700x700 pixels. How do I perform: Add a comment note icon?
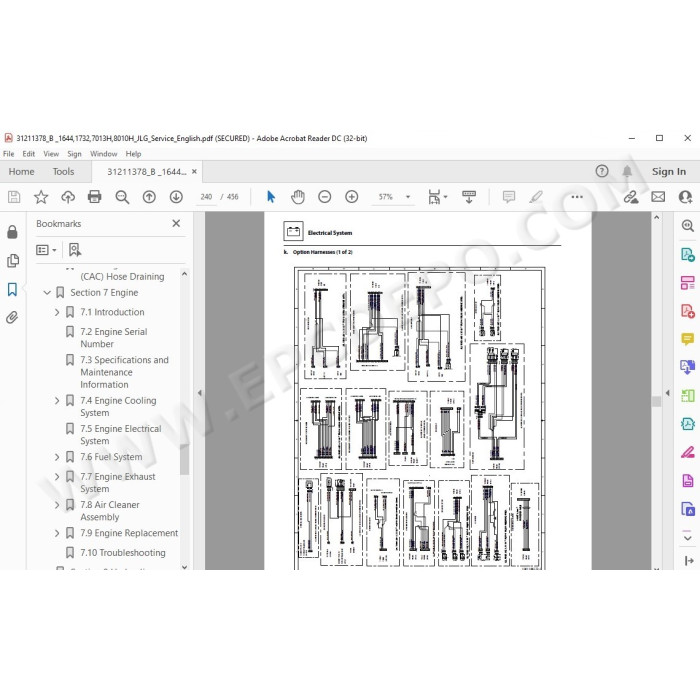pyautogui.click(x=509, y=197)
